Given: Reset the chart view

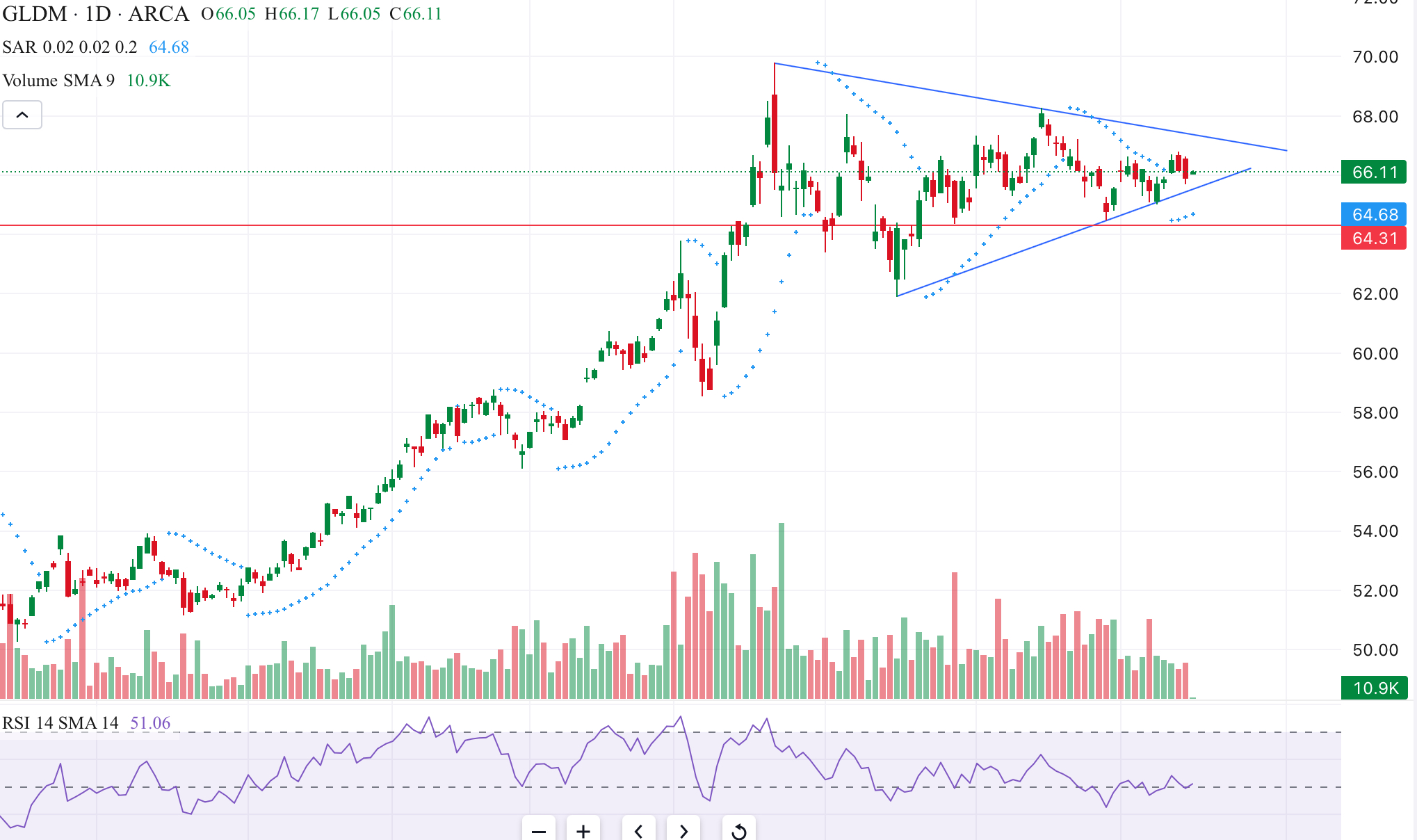Looking at the screenshot, I should pos(738,830).
